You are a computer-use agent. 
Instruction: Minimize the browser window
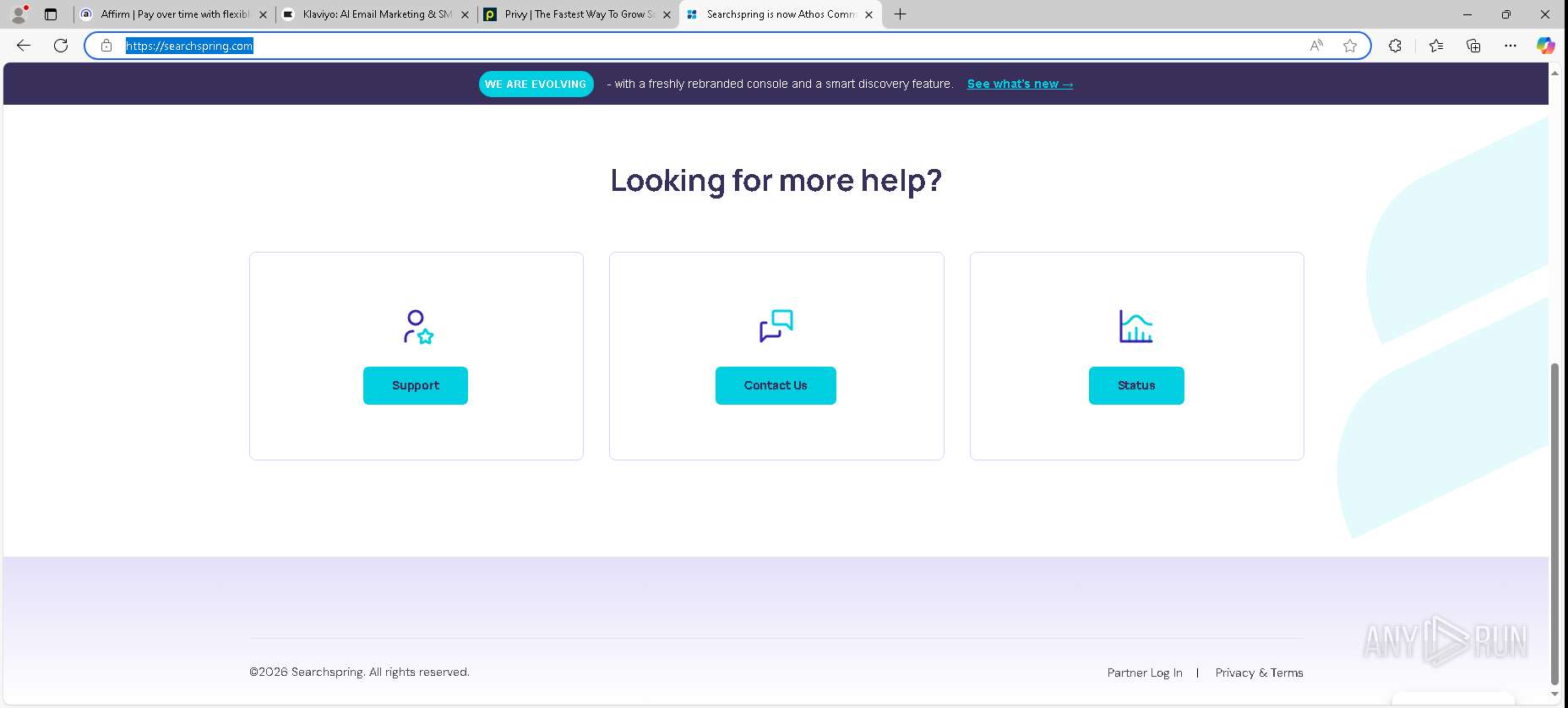click(1467, 14)
